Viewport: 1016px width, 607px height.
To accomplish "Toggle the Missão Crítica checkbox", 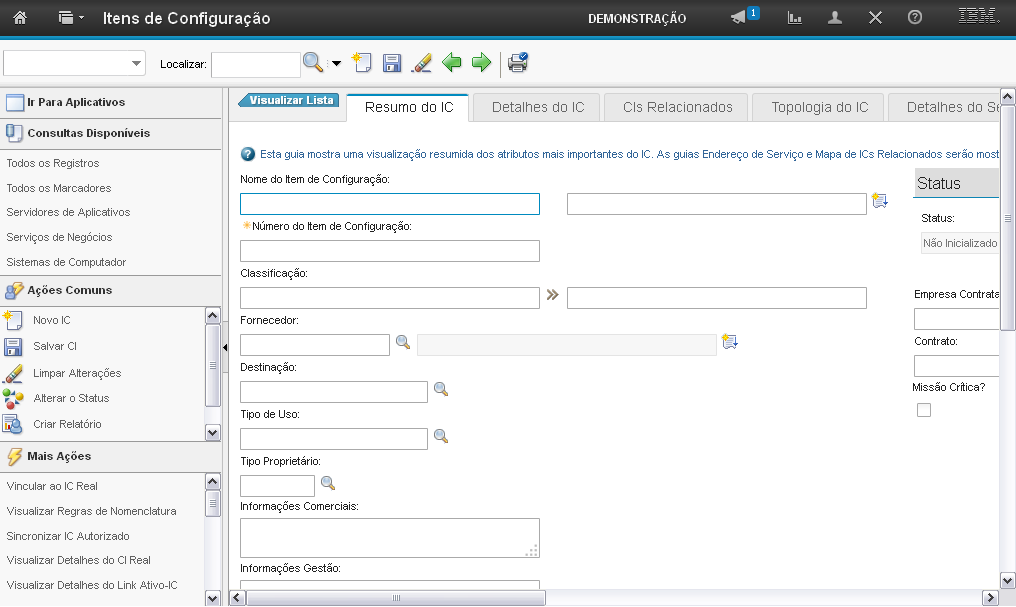I will tap(924, 410).
